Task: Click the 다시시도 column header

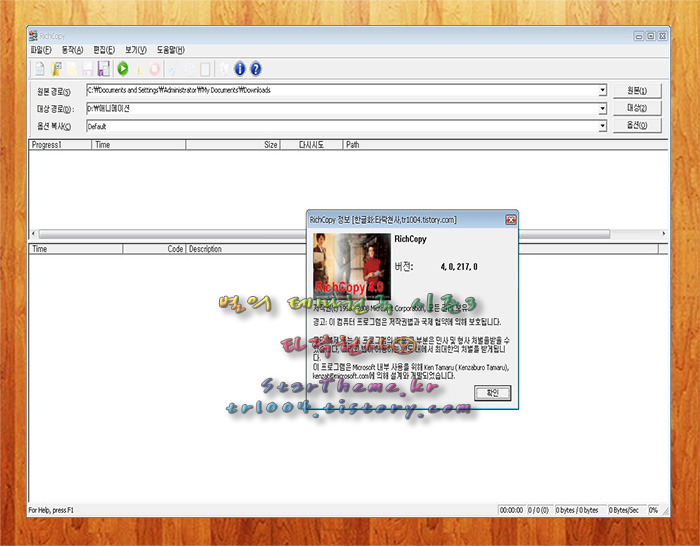Action: coord(312,145)
